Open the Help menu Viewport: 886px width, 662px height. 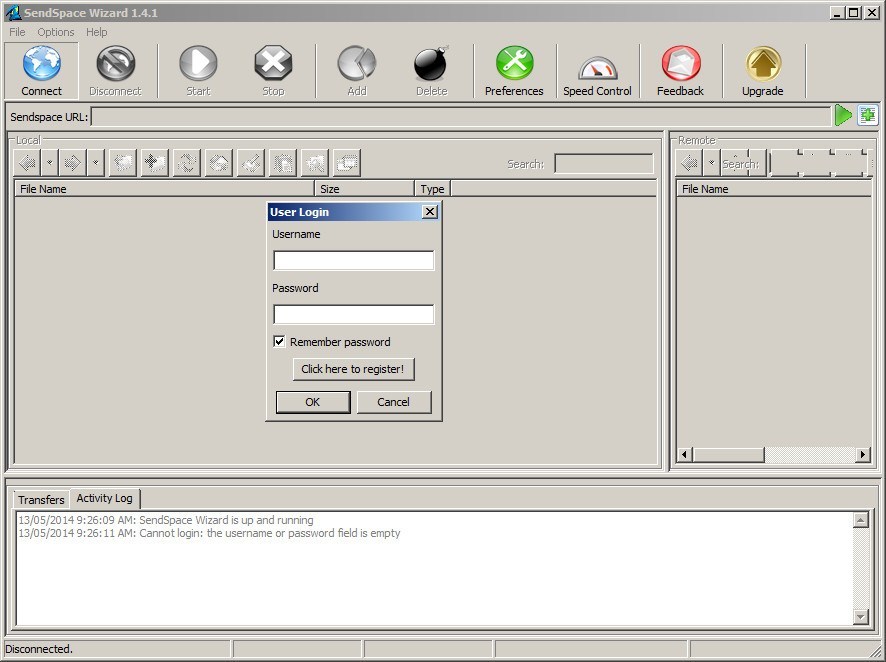pos(97,32)
